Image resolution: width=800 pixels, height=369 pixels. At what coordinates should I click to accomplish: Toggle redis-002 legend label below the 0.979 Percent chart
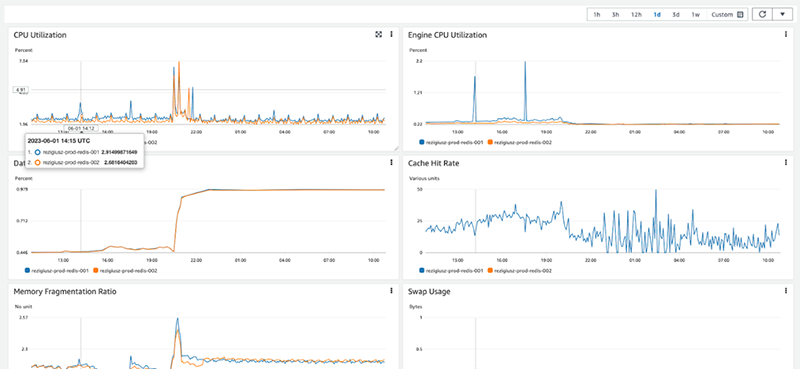[129, 270]
